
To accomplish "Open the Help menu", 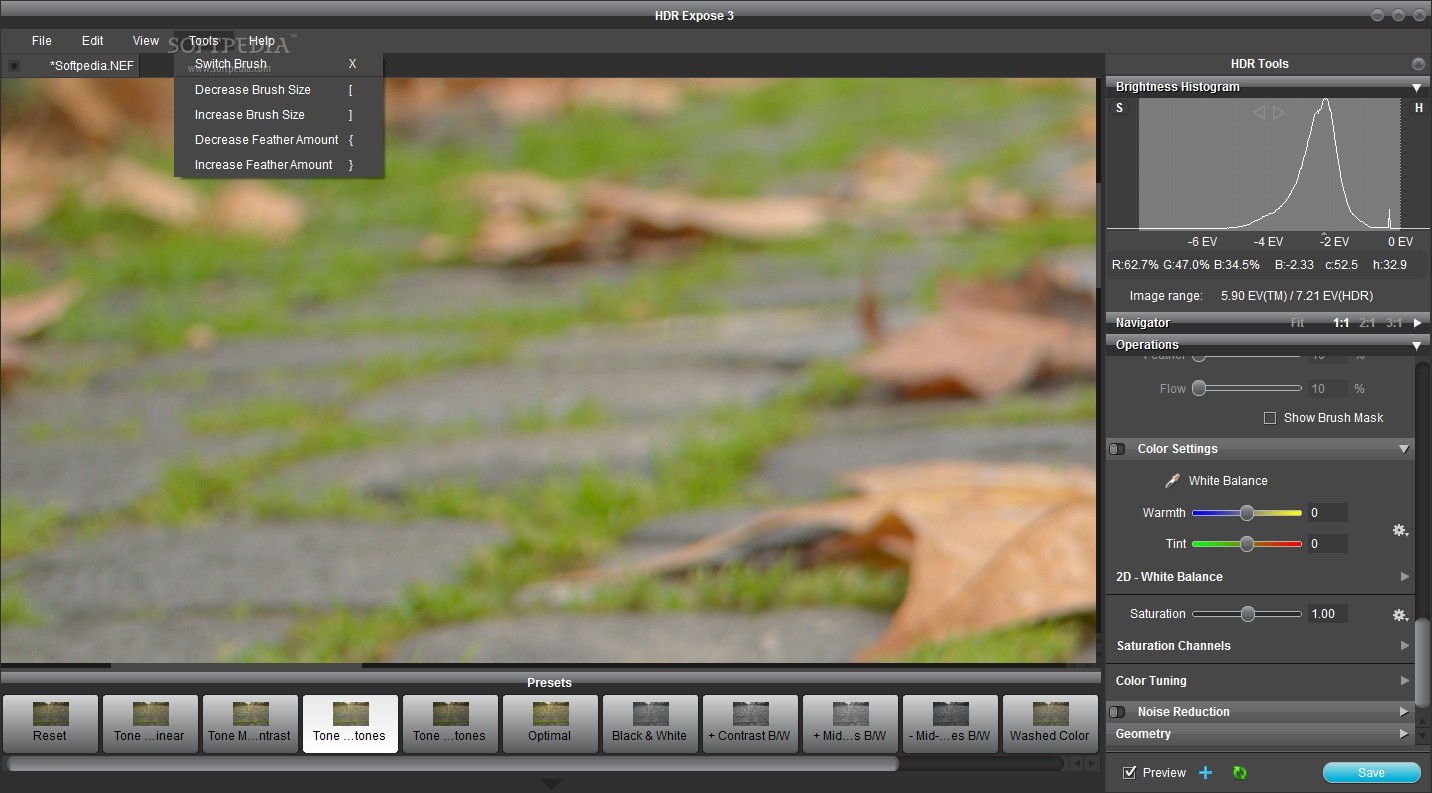I will [262, 41].
